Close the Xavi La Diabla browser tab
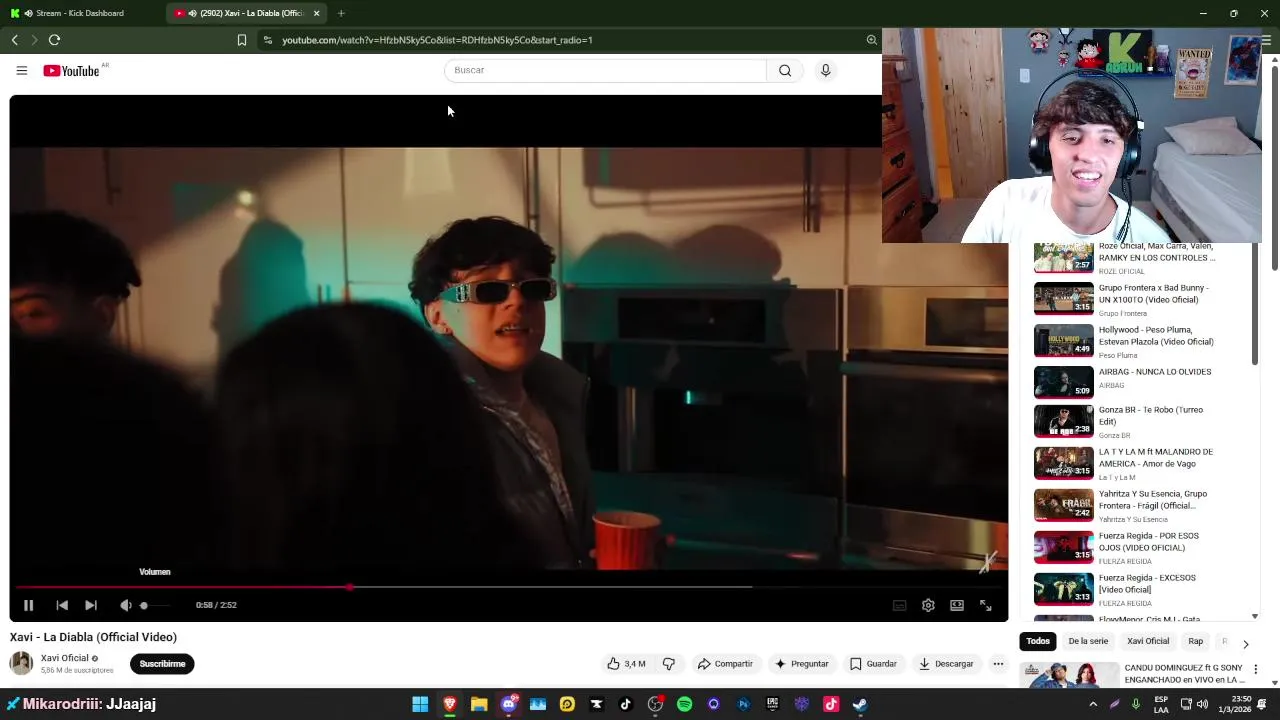1280x720 pixels. click(x=316, y=13)
